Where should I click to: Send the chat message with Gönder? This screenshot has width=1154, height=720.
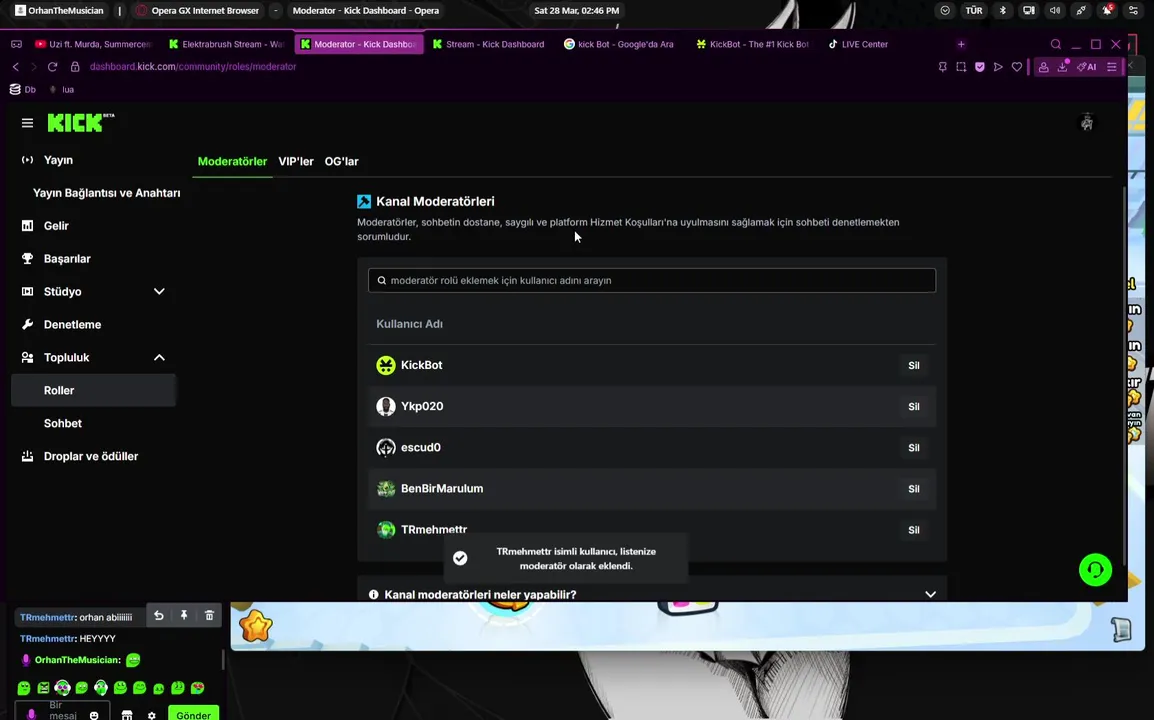pyautogui.click(x=194, y=714)
